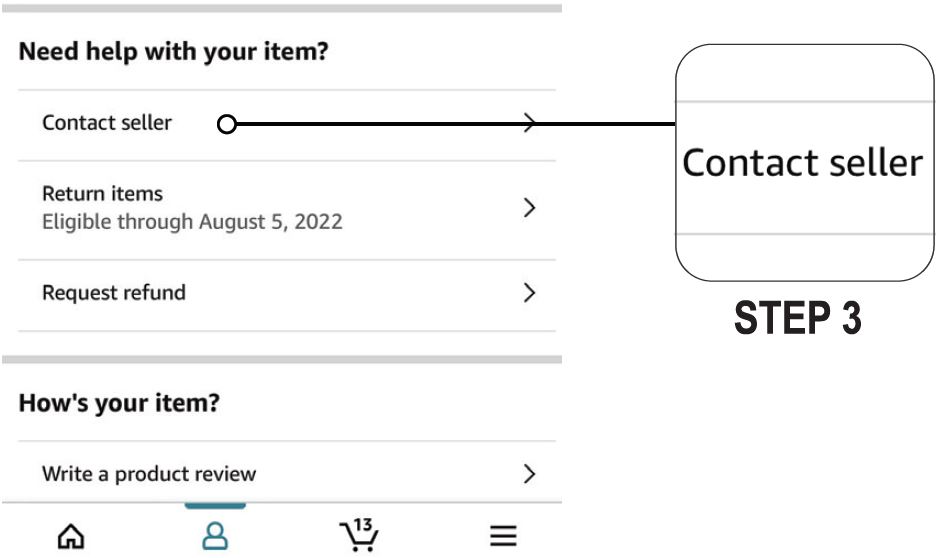Expand the Contact seller chevron arrow
Viewport: 939px width, 558px height.
(x=531, y=123)
